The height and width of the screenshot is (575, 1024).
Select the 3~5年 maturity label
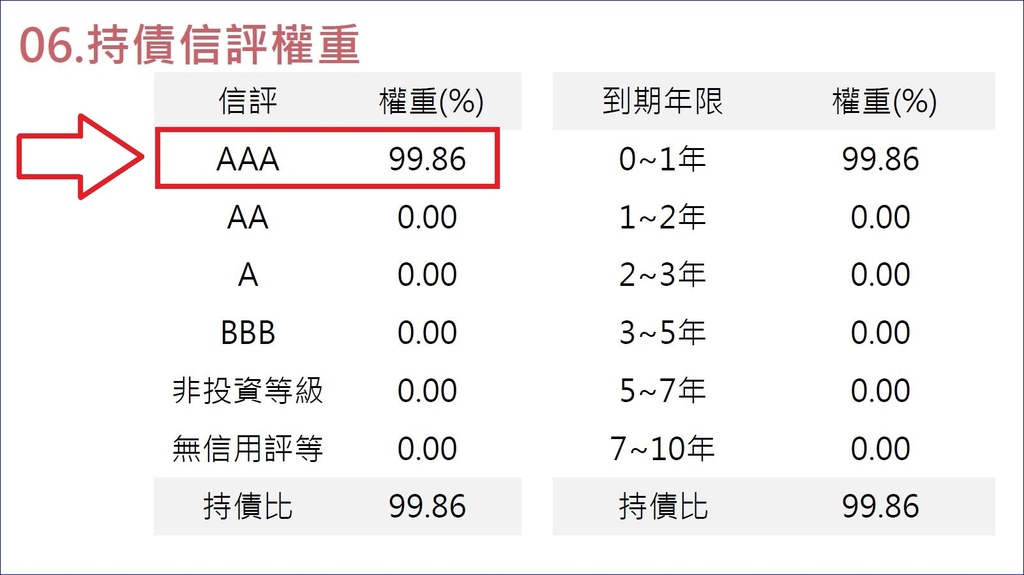pos(662,333)
